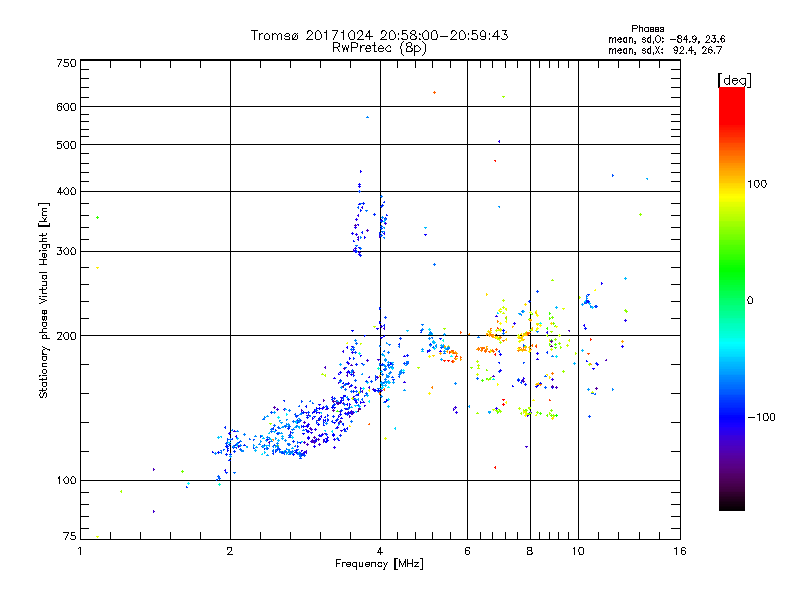Click the 'Frequency [MHz]' axis title
Image resolution: width=800 pixels, height=600 pixels.
click(x=379, y=564)
